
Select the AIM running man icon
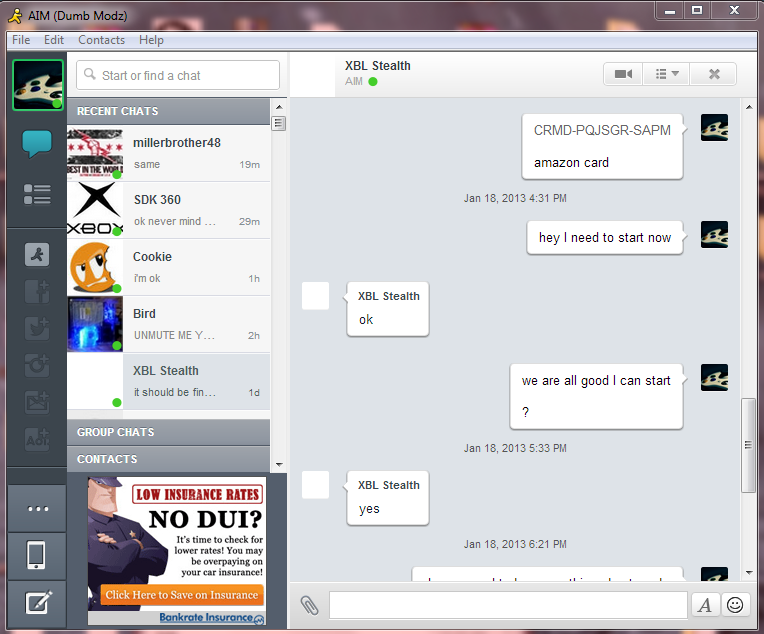[37, 254]
